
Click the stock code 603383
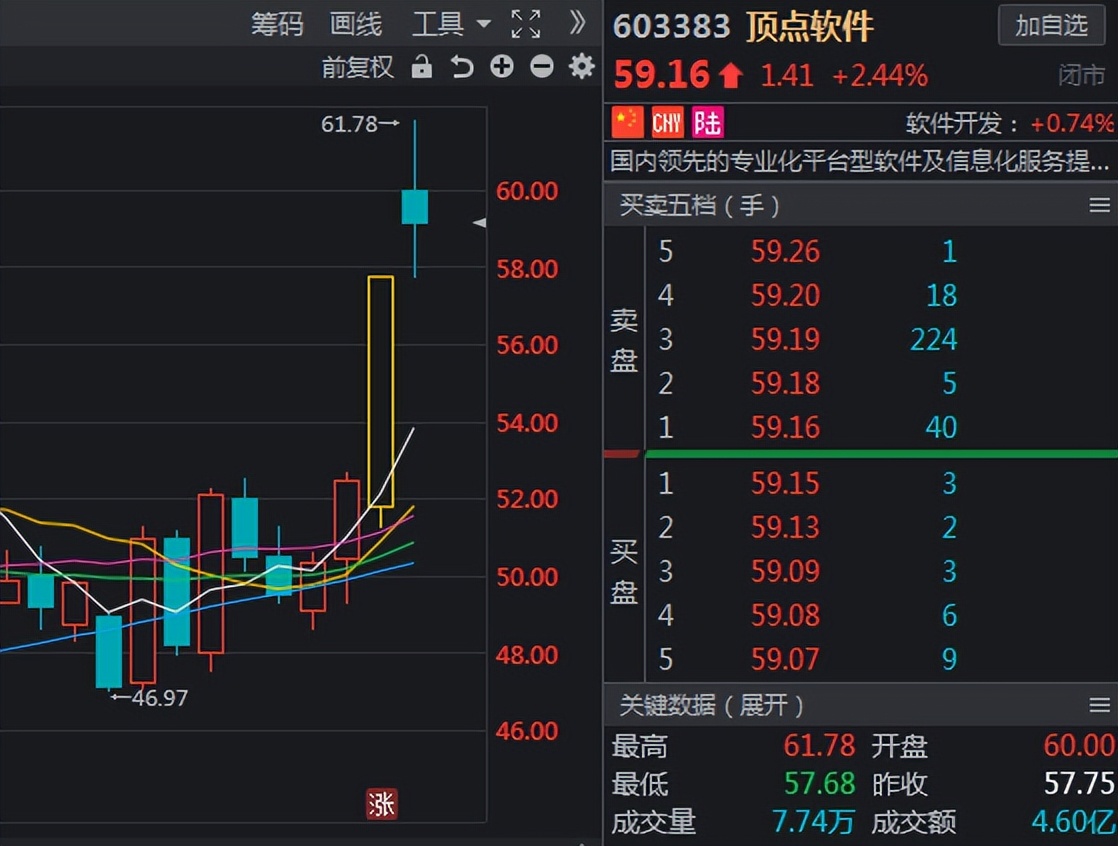tap(672, 27)
